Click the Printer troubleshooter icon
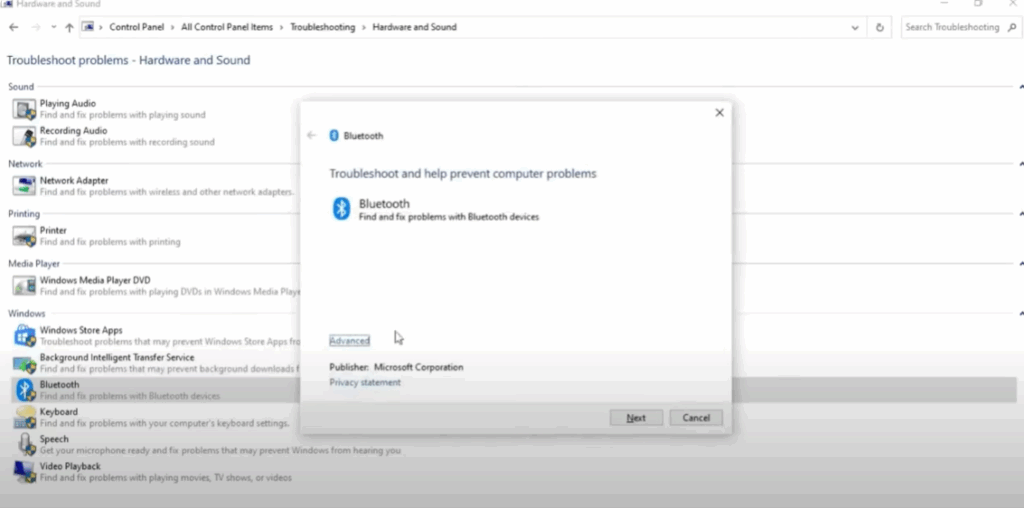Viewport: 1024px width, 508px height. (24, 236)
